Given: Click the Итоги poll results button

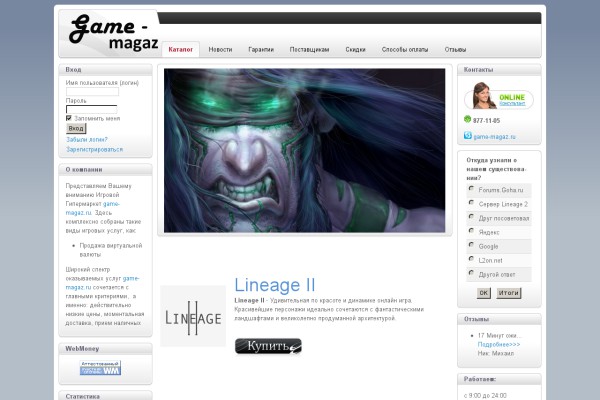Looking at the screenshot, I should [509, 293].
